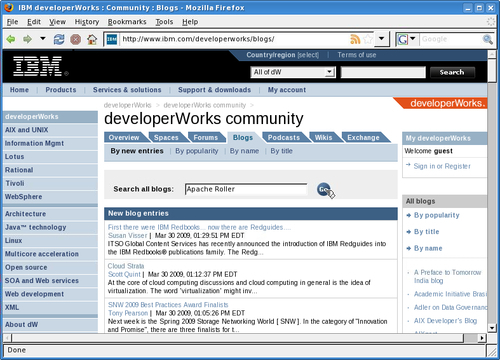500x360 pixels.
Task: Switch to the Exchange tab
Action: point(363,138)
